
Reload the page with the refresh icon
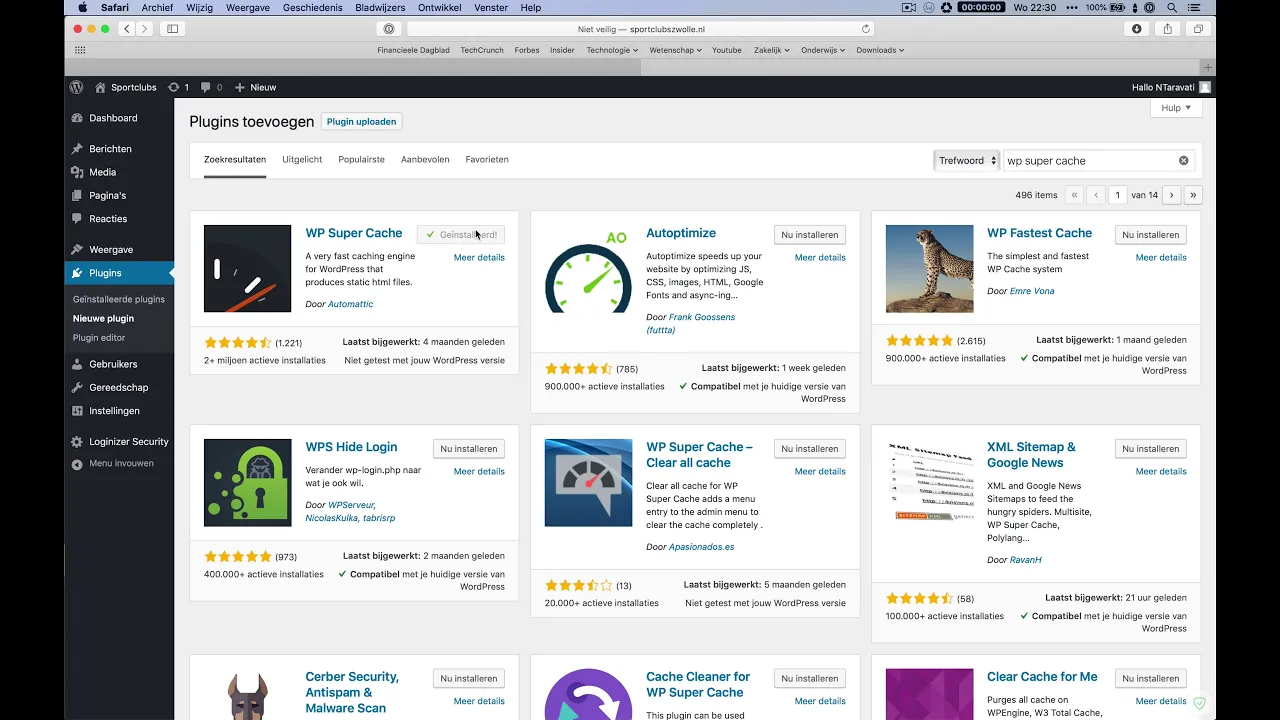point(866,29)
